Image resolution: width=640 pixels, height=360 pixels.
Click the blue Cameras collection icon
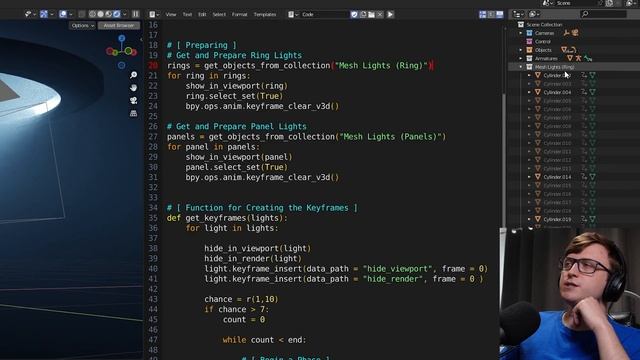(x=529, y=33)
